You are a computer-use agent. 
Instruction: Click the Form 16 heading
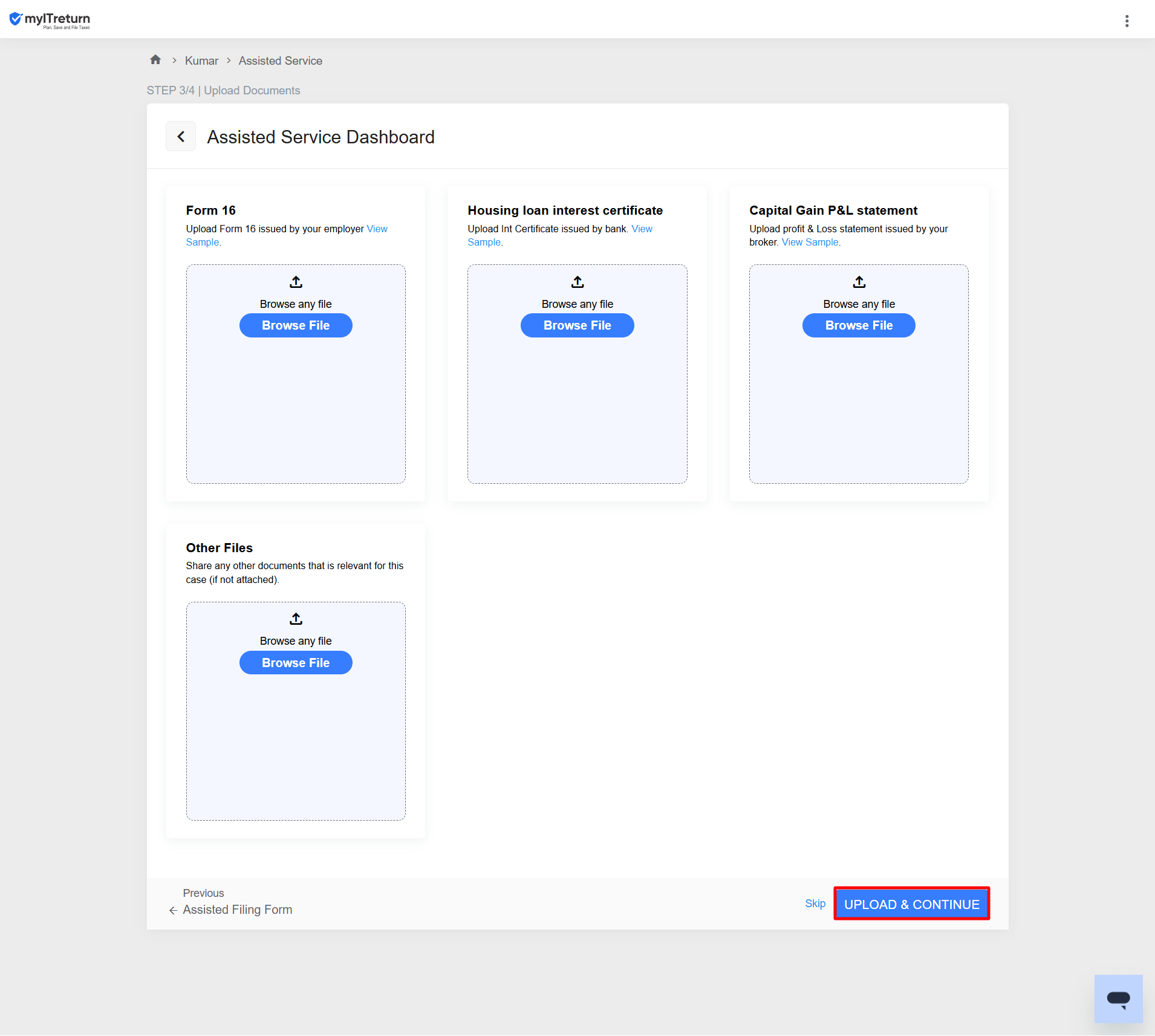[210, 210]
